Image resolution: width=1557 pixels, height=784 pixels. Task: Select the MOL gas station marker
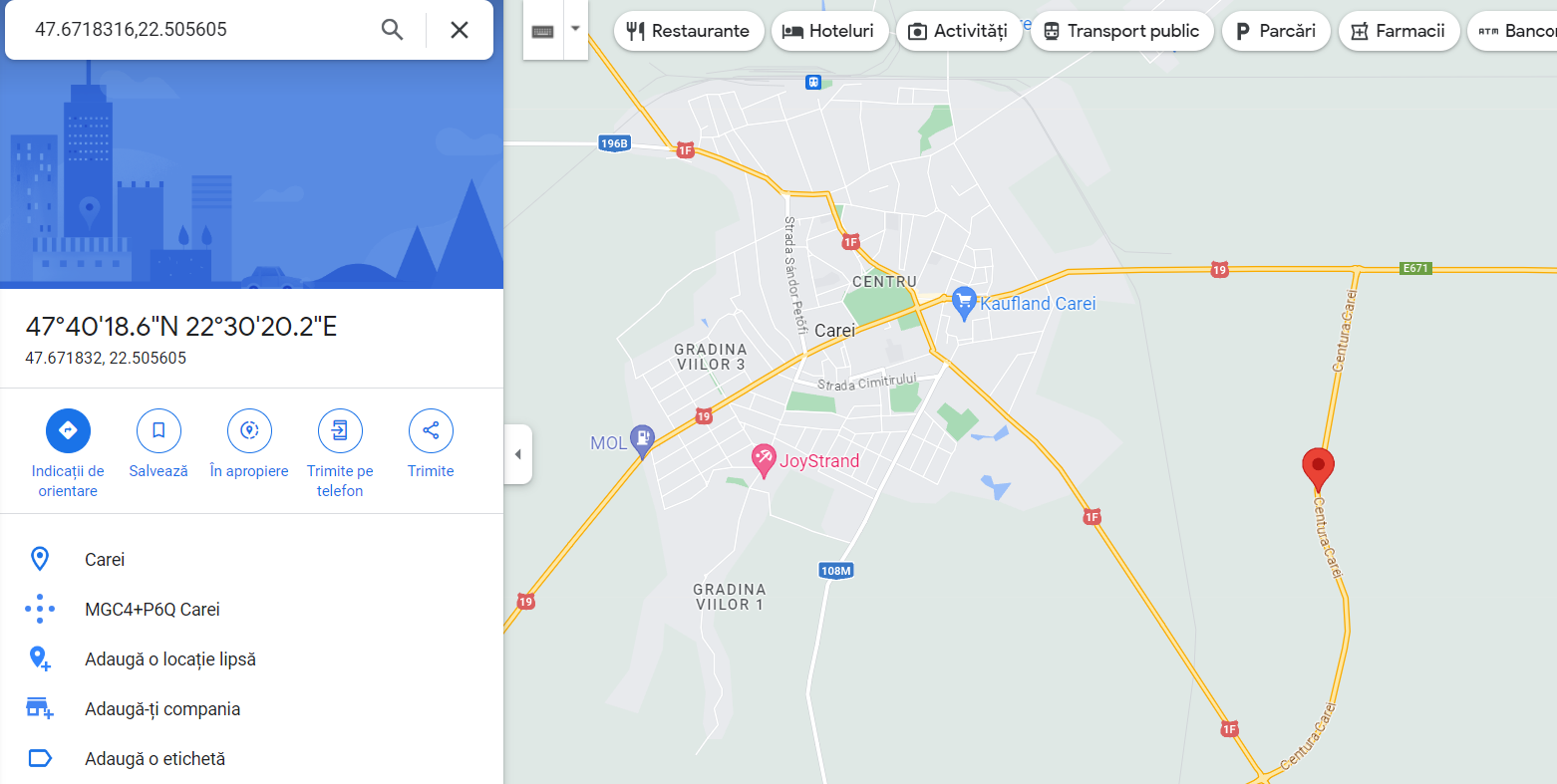(x=643, y=440)
